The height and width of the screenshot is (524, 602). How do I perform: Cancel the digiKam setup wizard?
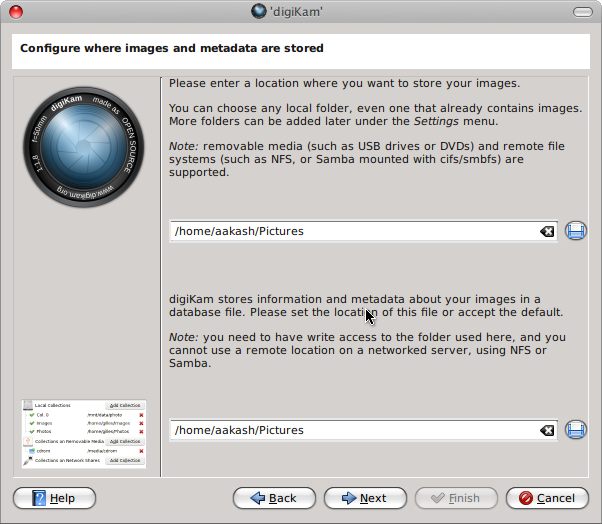pos(547,498)
